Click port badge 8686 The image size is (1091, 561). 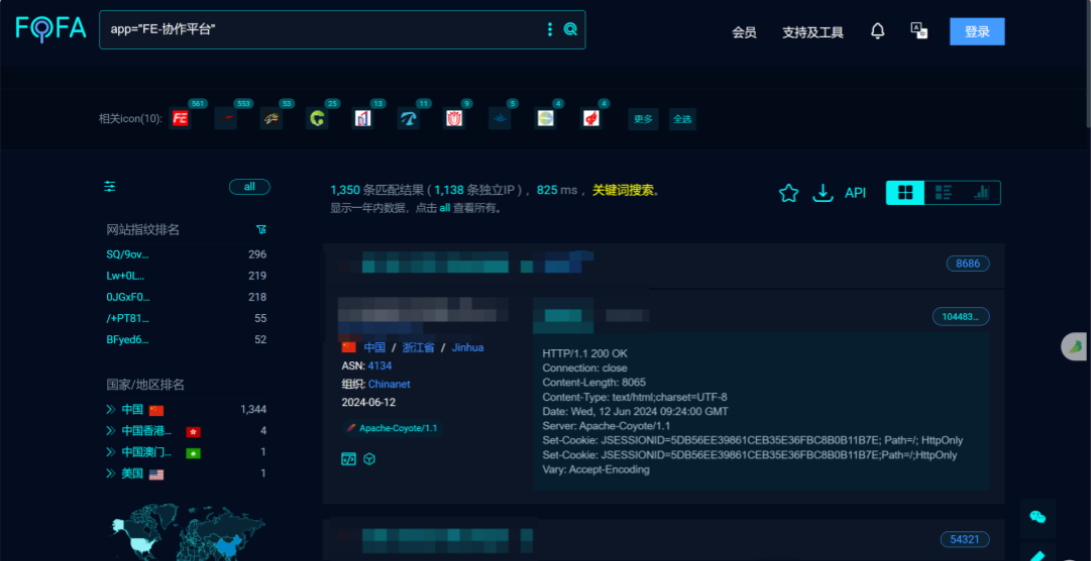click(968, 264)
